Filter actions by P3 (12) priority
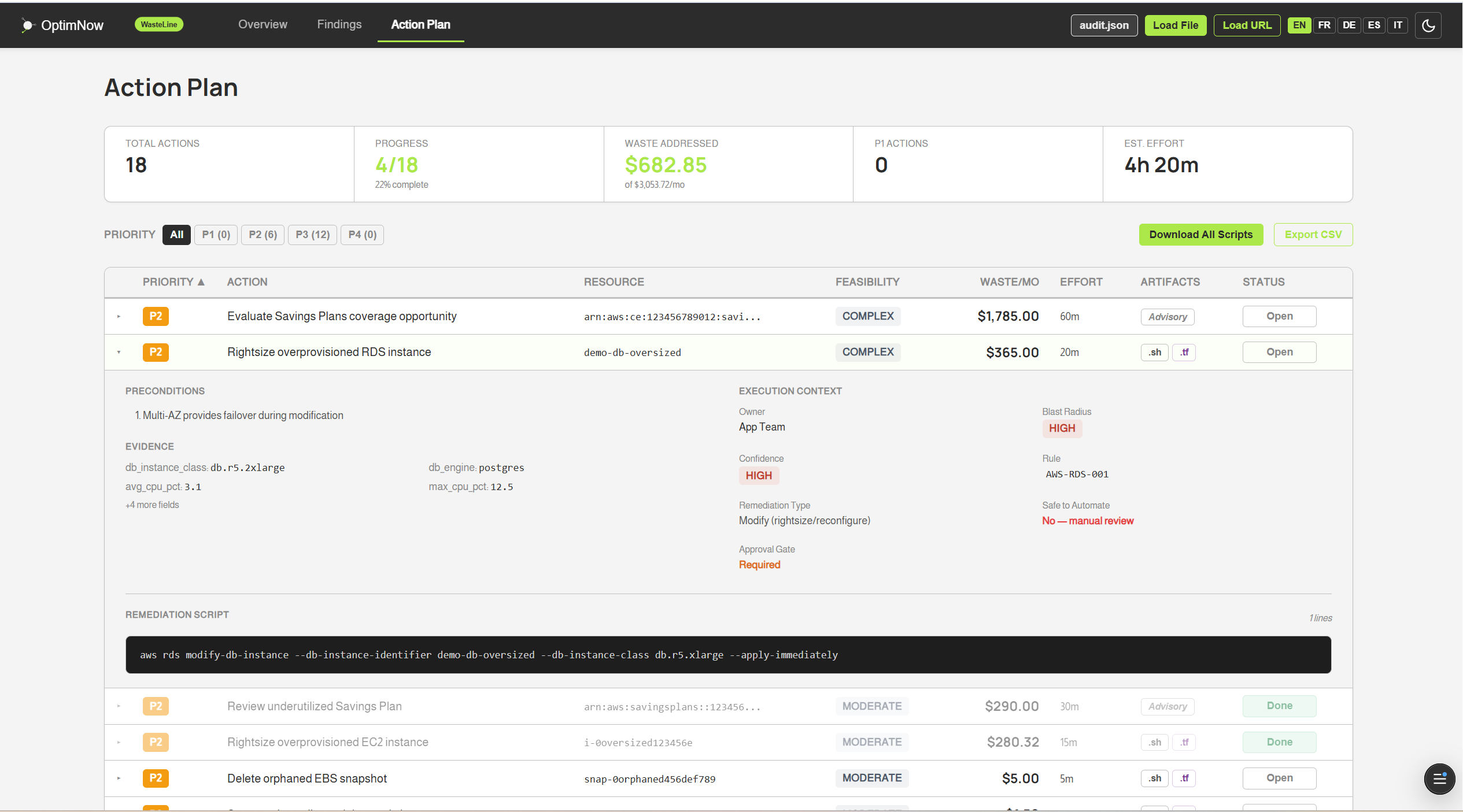Screen dimensions: 1463x812 point(312,235)
